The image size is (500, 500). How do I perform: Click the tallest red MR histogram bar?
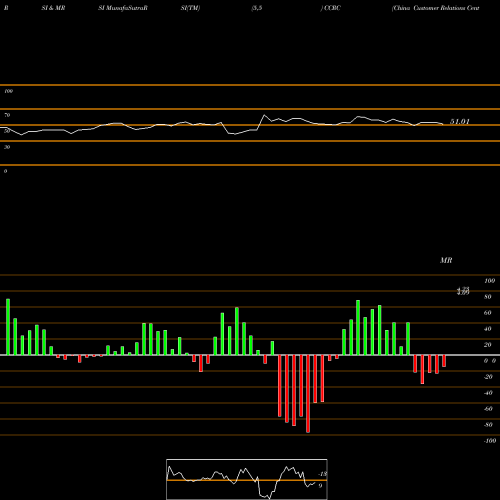coord(308,394)
